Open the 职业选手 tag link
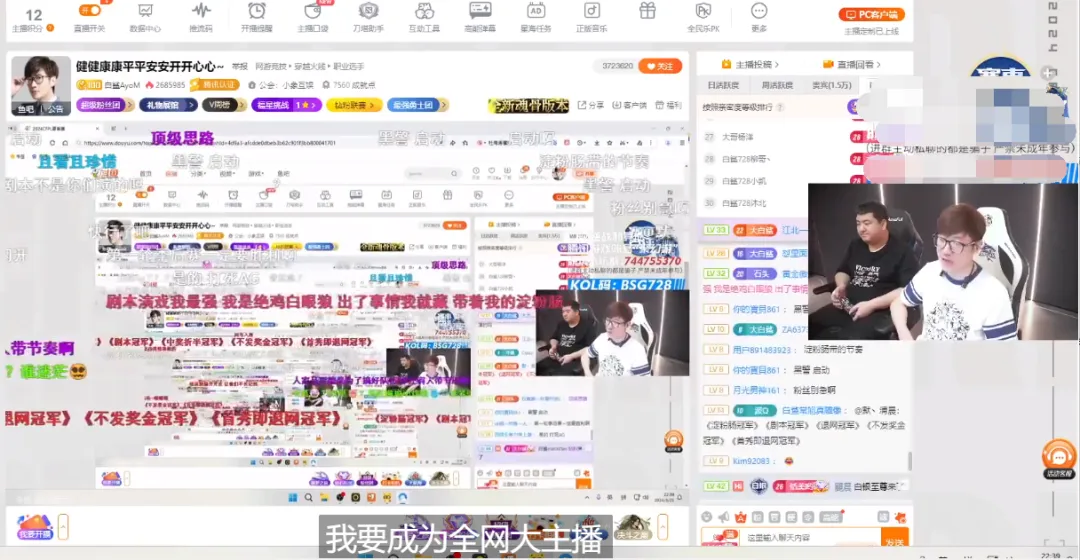The height and width of the screenshot is (560, 1080). coord(349,67)
